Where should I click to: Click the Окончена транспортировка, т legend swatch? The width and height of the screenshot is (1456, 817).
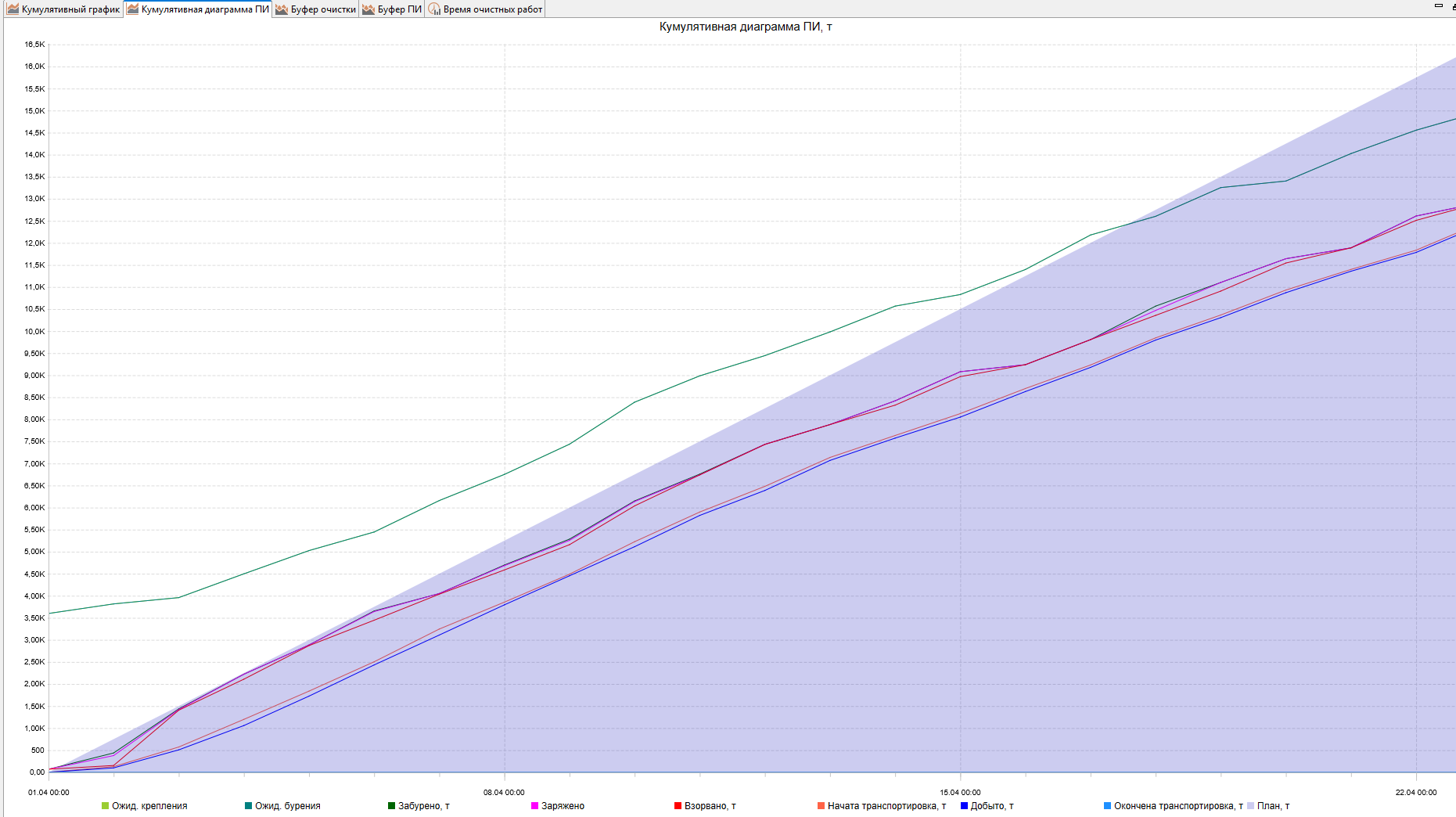[x=1107, y=806]
